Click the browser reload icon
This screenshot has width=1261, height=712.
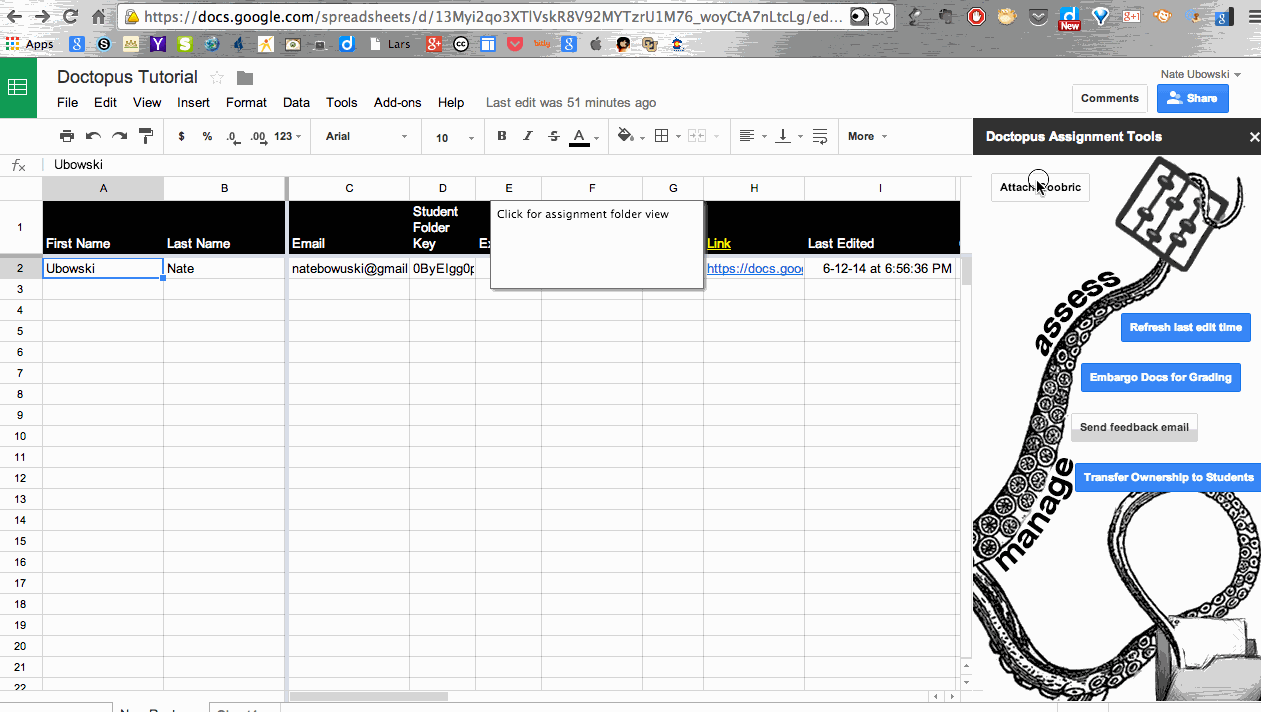pos(70,17)
